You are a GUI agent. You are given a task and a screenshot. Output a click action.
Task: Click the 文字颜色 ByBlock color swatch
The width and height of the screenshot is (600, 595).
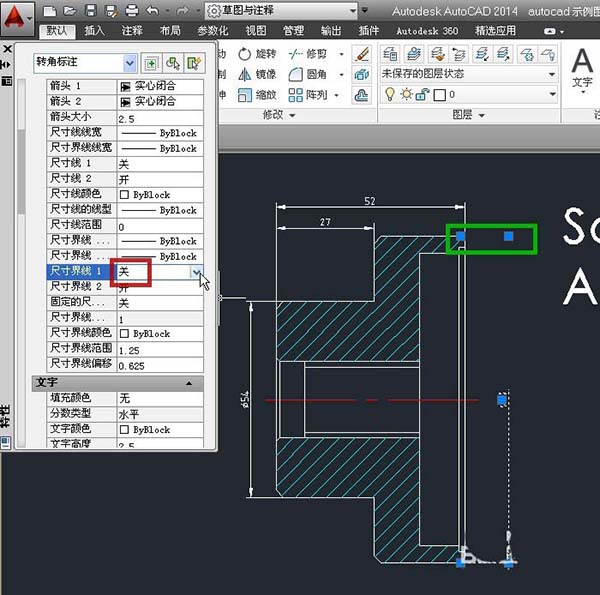pyautogui.click(x=124, y=429)
